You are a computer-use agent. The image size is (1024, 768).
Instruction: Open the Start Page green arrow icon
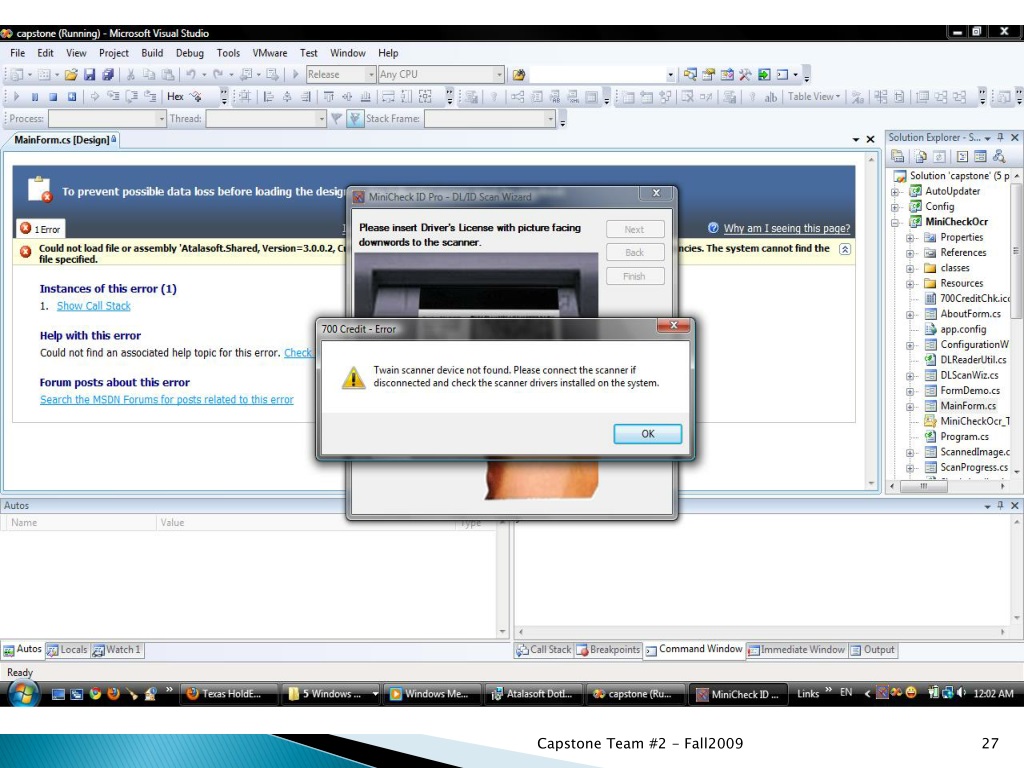point(764,74)
